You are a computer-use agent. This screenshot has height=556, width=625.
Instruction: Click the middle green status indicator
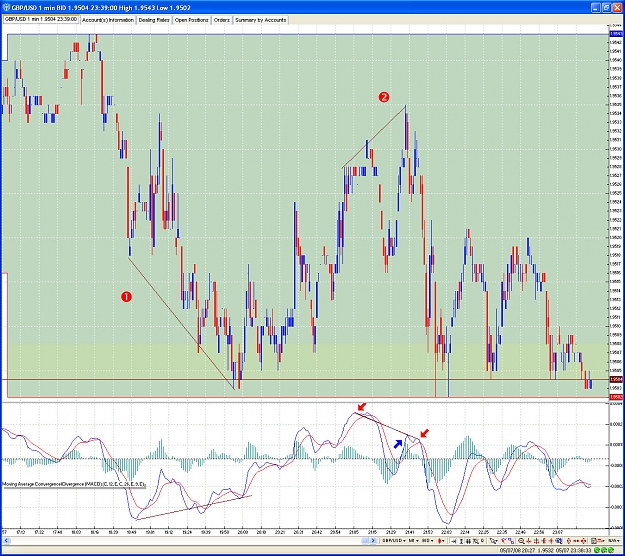click(x=603, y=550)
